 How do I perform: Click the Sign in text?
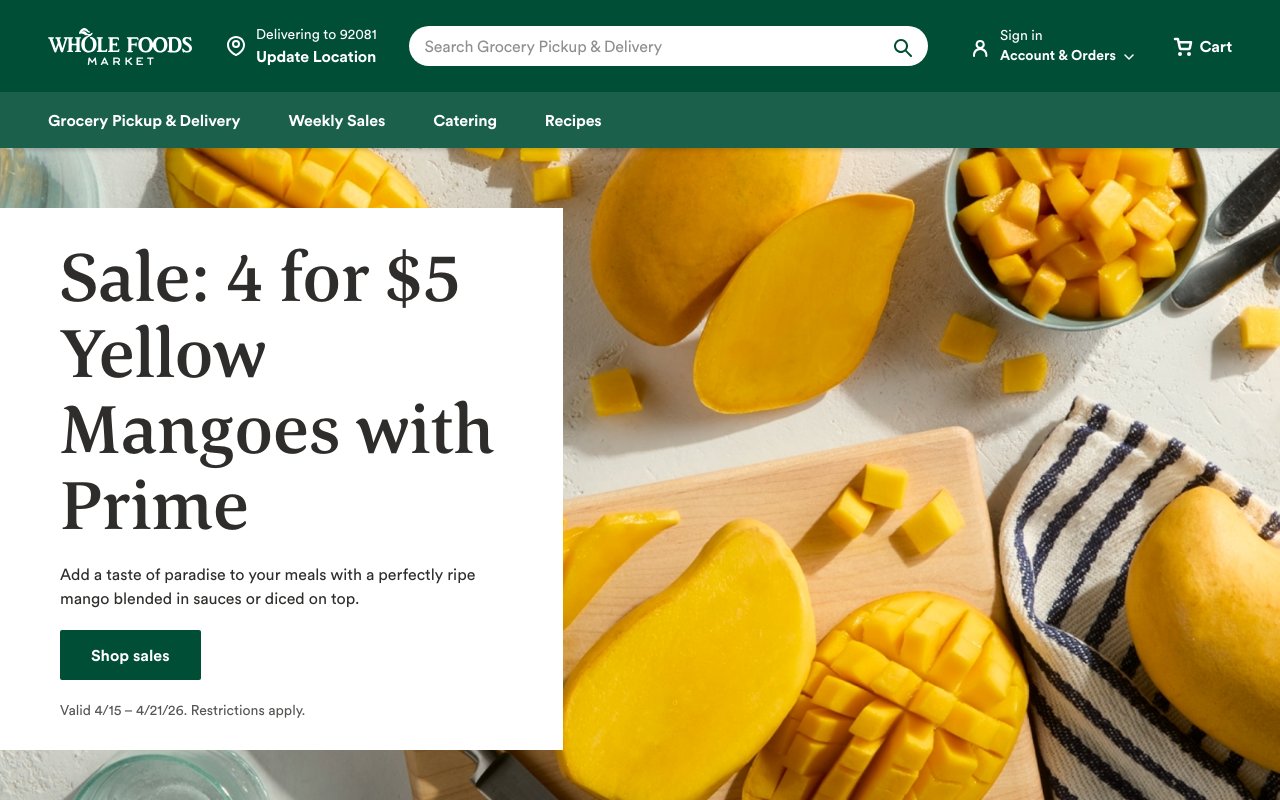(x=1021, y=35)
